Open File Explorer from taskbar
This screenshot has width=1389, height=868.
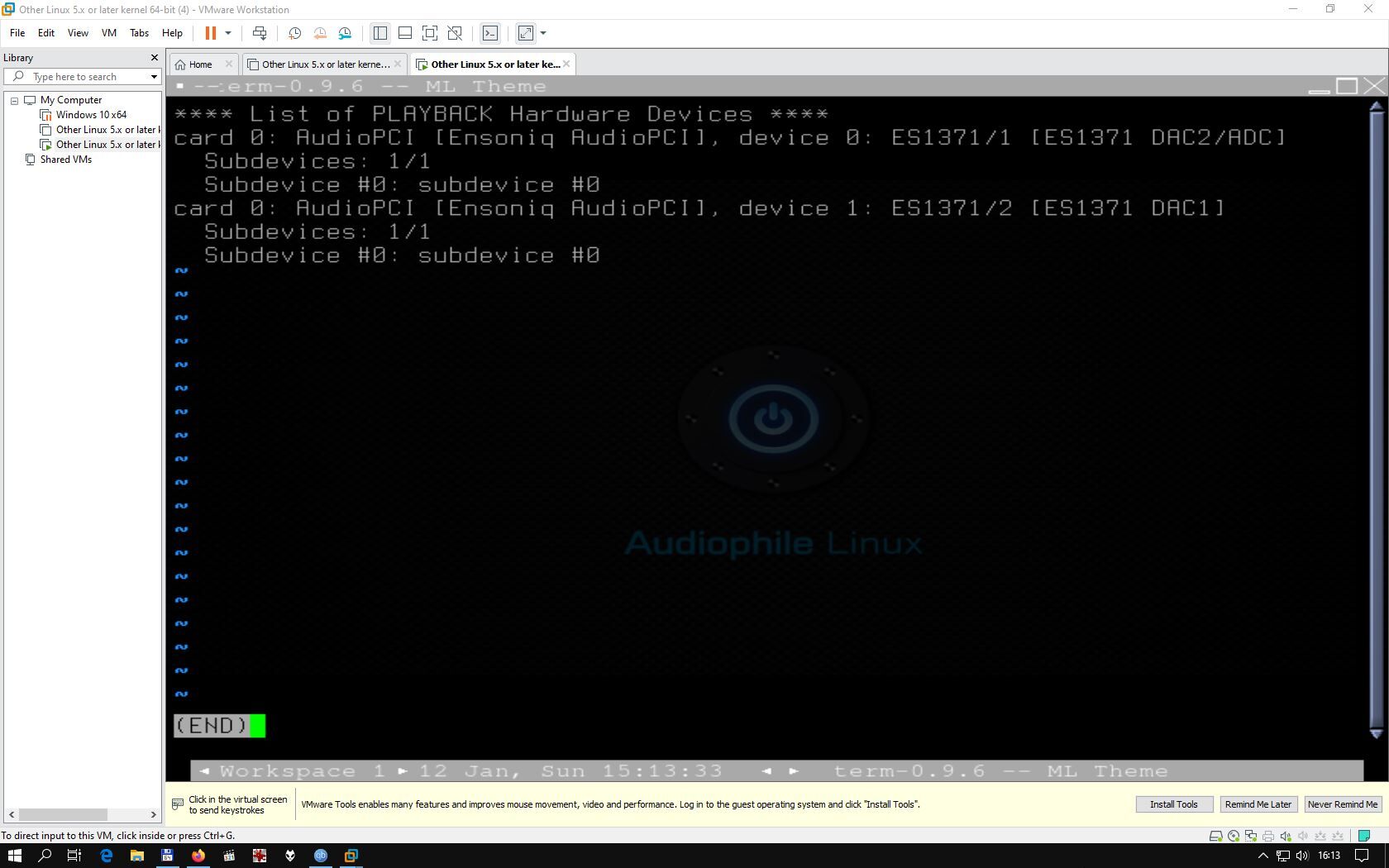coord(136,856)
